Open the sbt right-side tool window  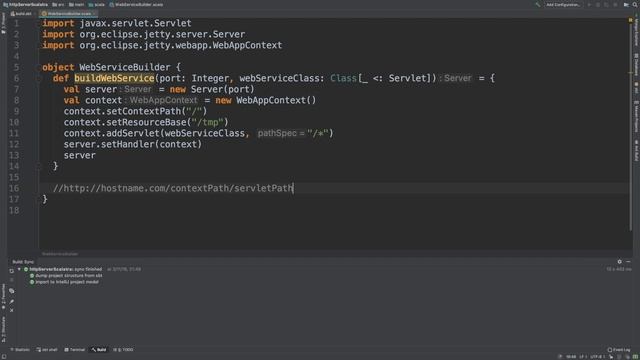coord(636,88)
